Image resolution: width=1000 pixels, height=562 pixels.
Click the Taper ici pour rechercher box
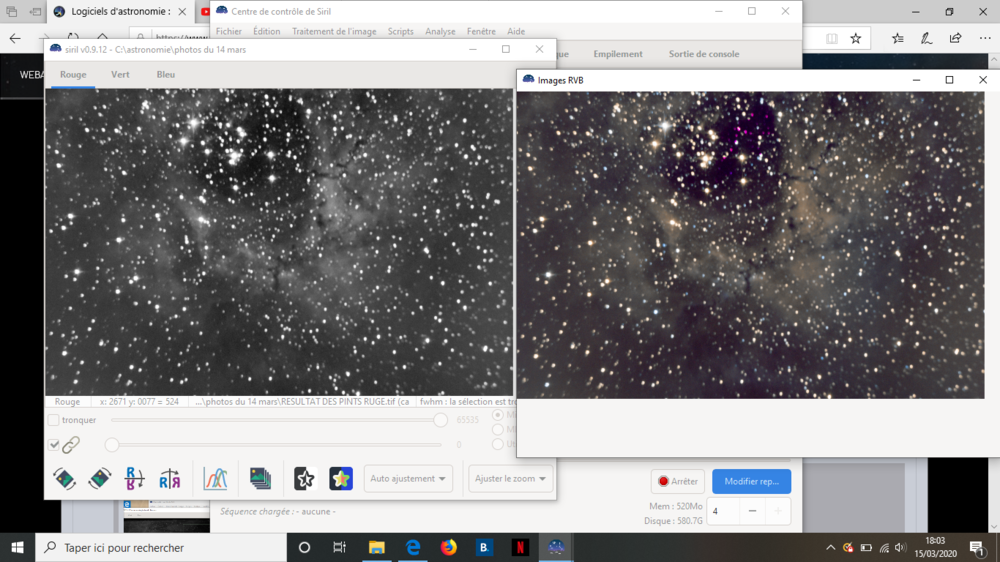(x=161, y=547)
